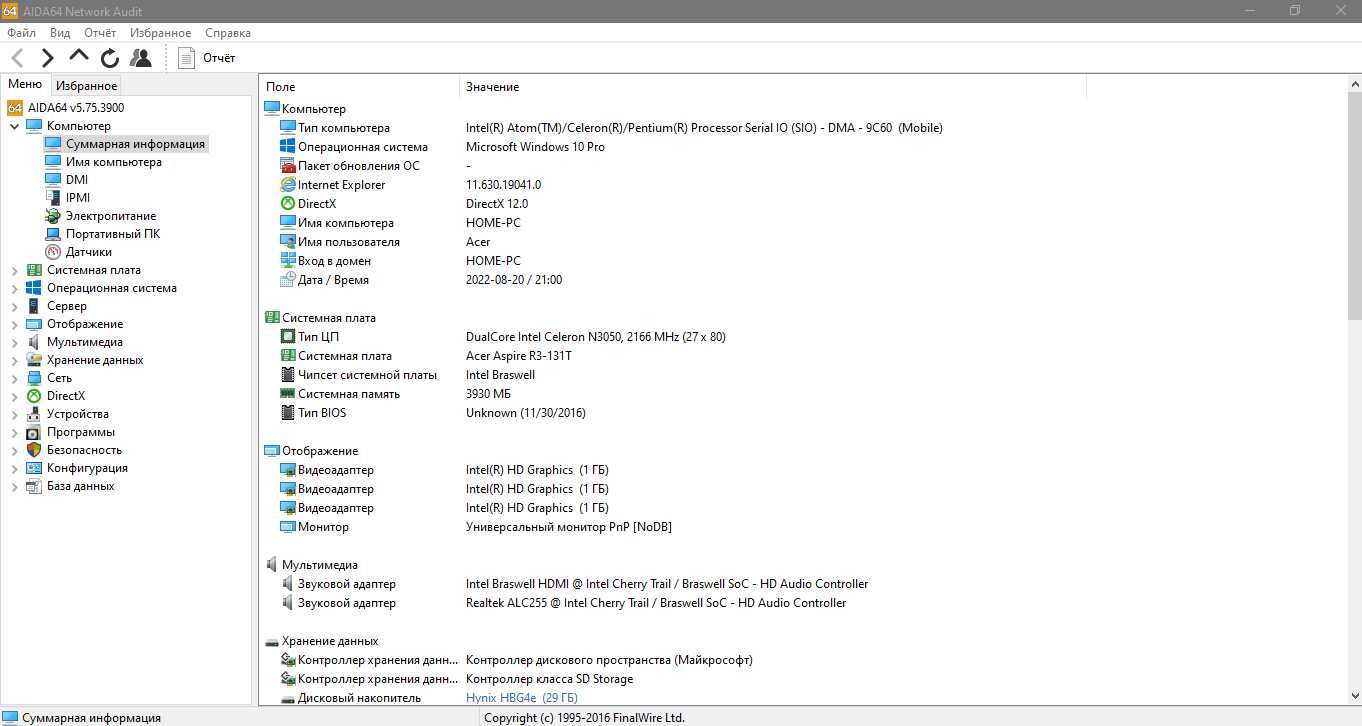Open the Справка menu
Screen dimensions: 1362x726
228,33
